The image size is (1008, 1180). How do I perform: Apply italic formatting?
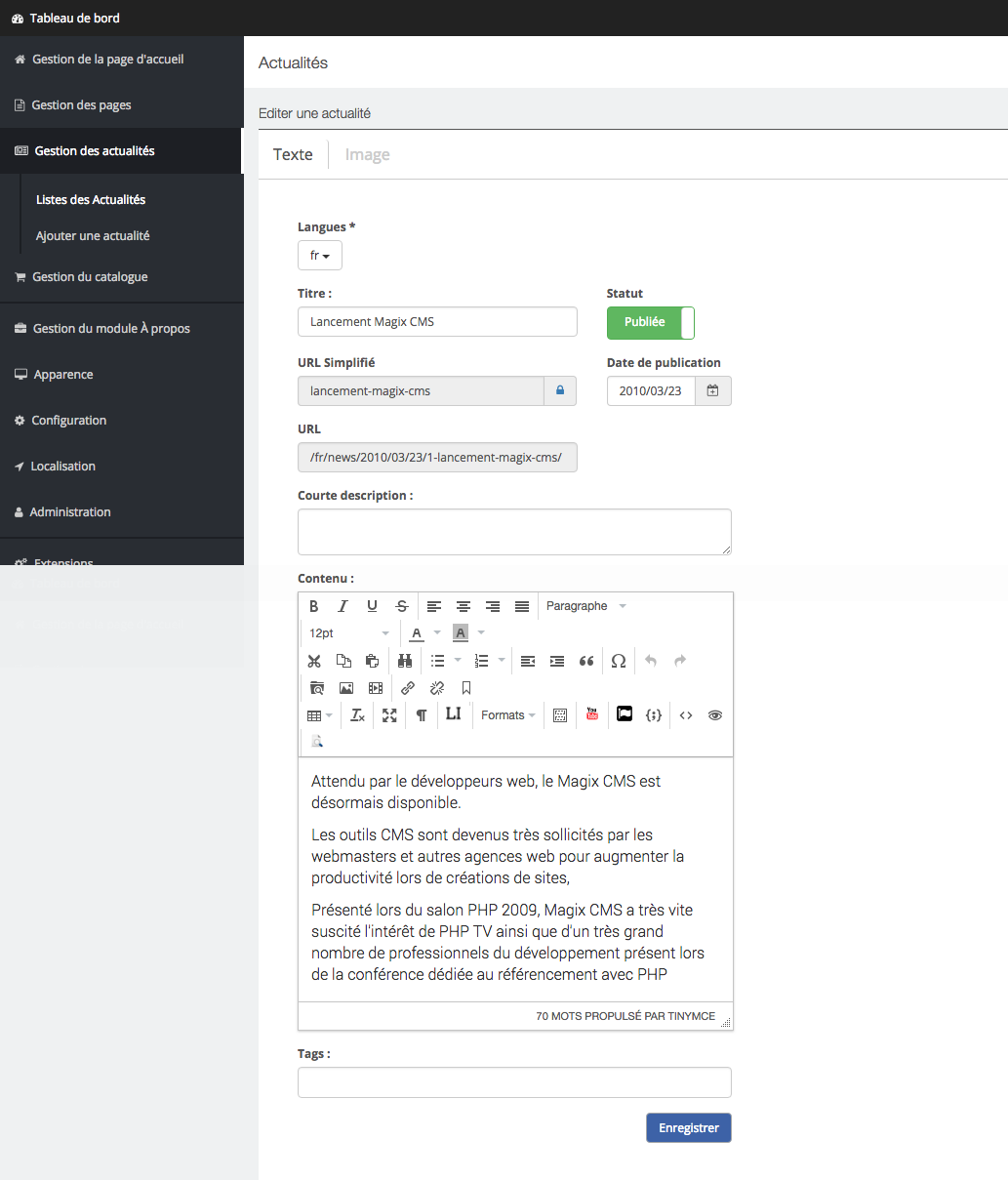(343, 606)
